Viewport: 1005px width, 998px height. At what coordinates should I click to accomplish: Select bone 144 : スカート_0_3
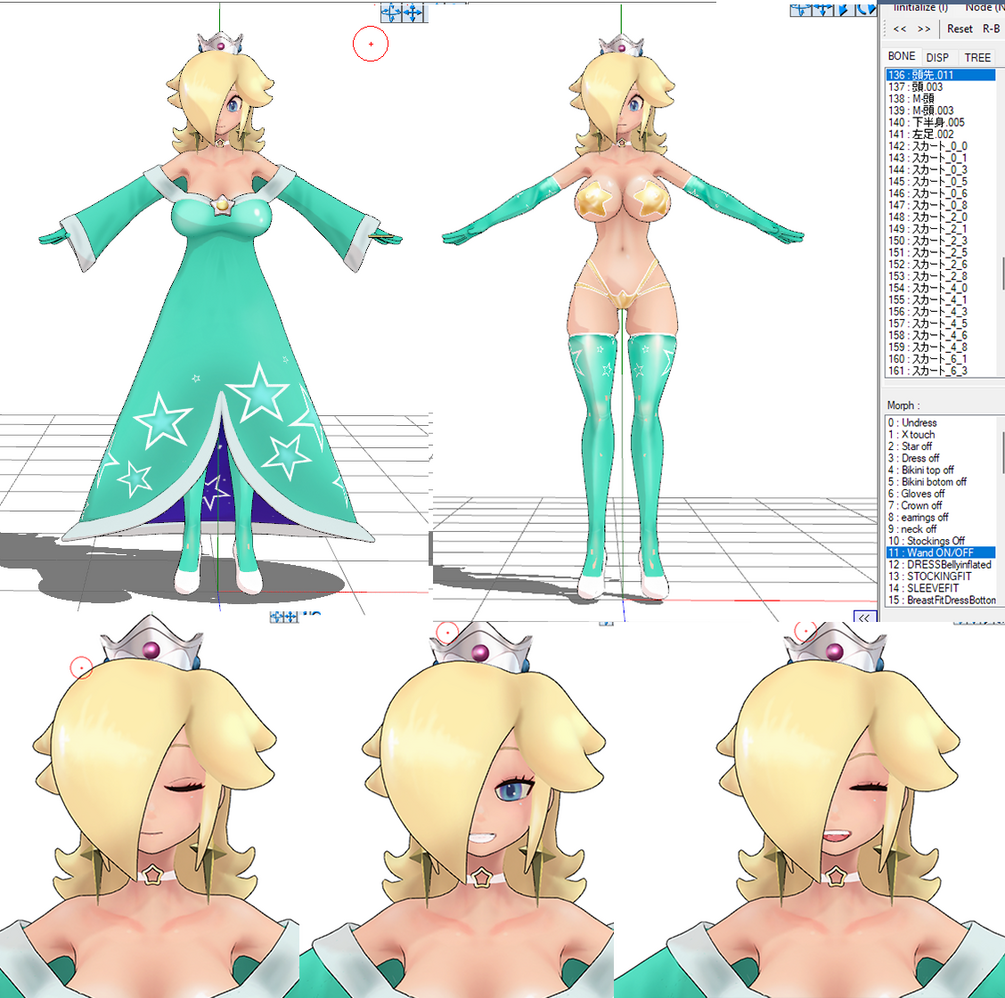click(x=940, y=170)
